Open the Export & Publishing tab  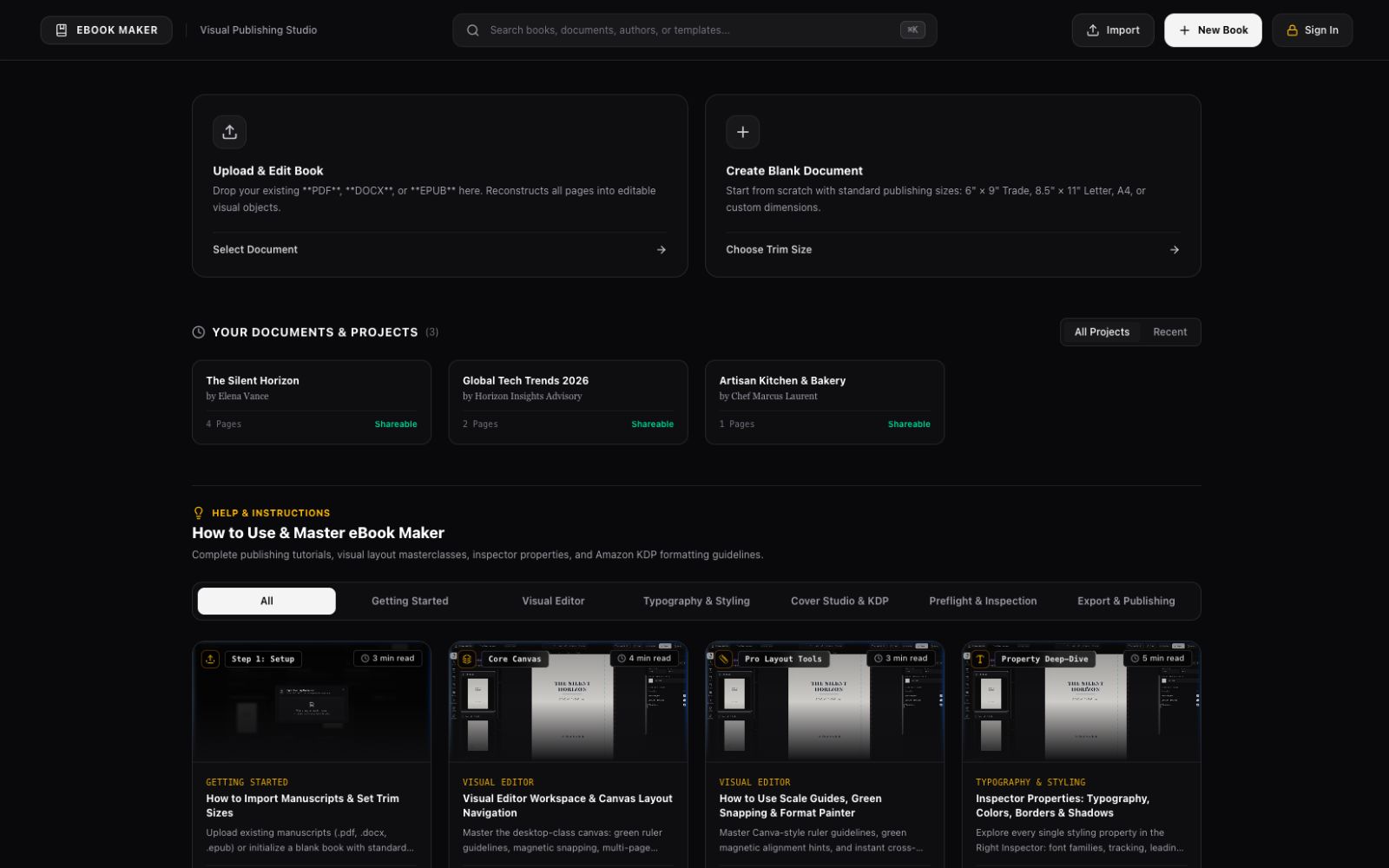pyautogui.click(x=1126, y=601)
